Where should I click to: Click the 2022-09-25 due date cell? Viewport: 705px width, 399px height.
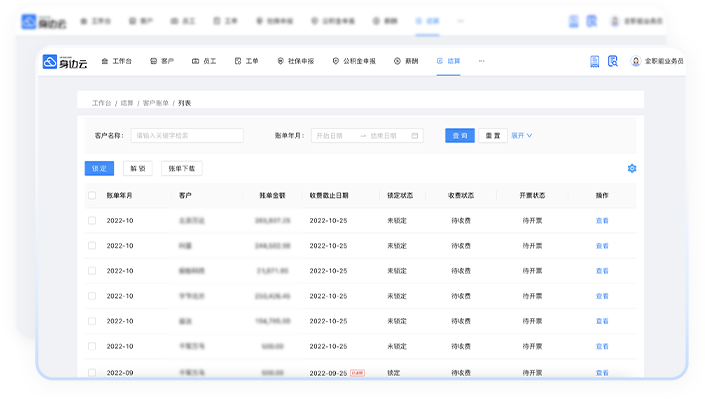coord(328,373)
